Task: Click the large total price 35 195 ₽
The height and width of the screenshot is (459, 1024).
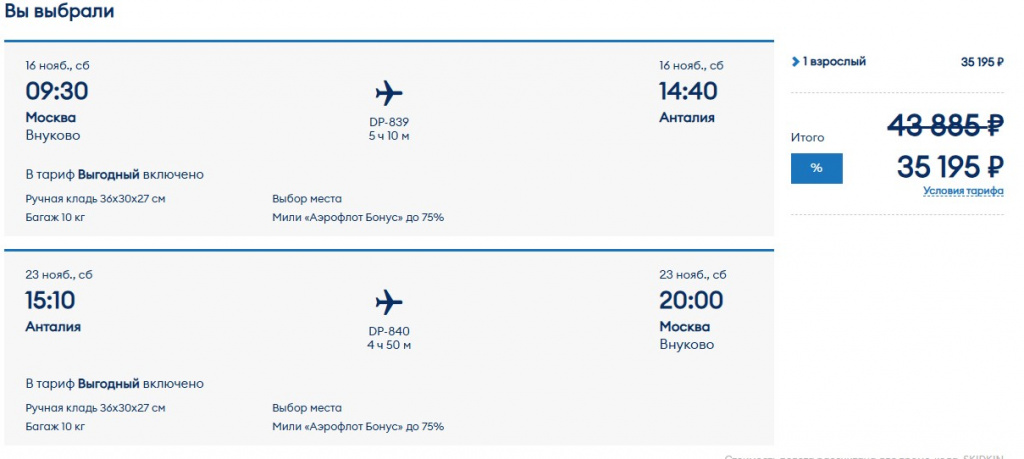Action: (x=950, y=167)
